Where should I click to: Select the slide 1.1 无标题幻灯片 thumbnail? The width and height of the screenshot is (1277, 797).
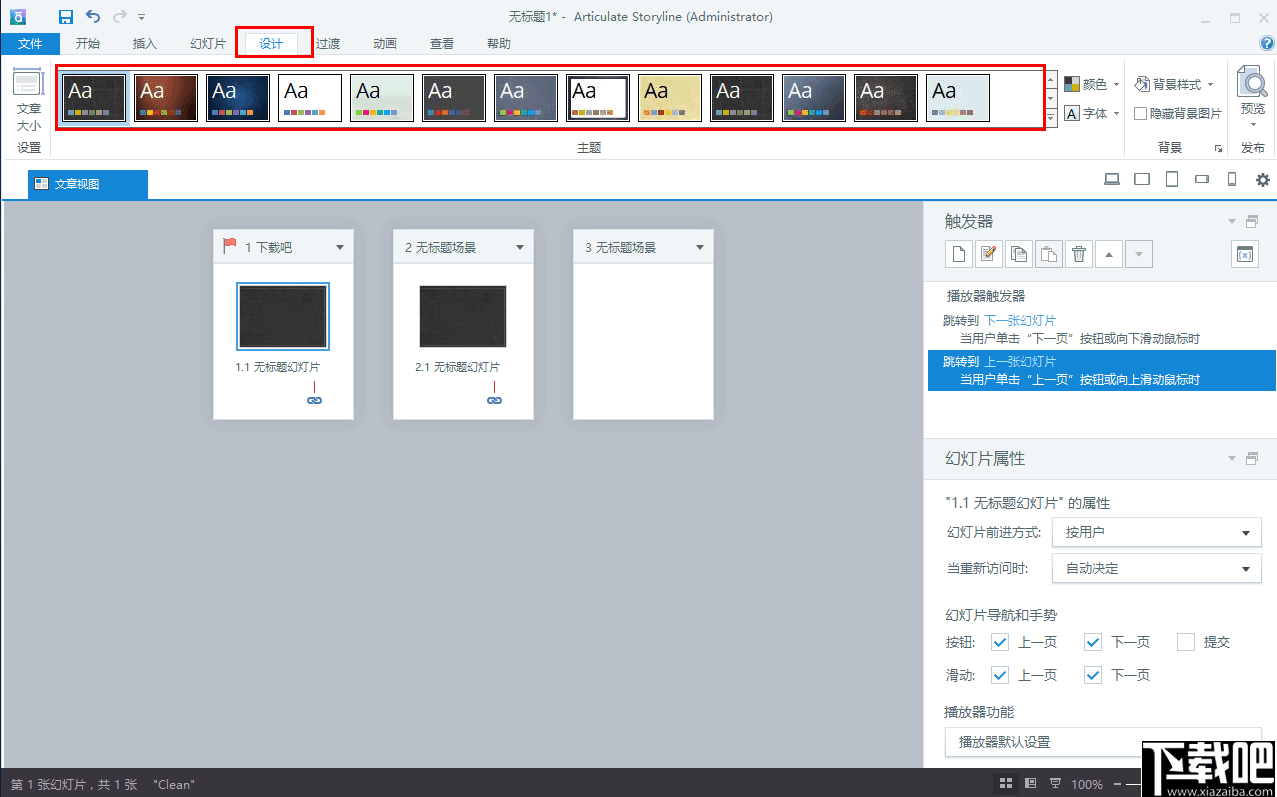click(283, 316)
